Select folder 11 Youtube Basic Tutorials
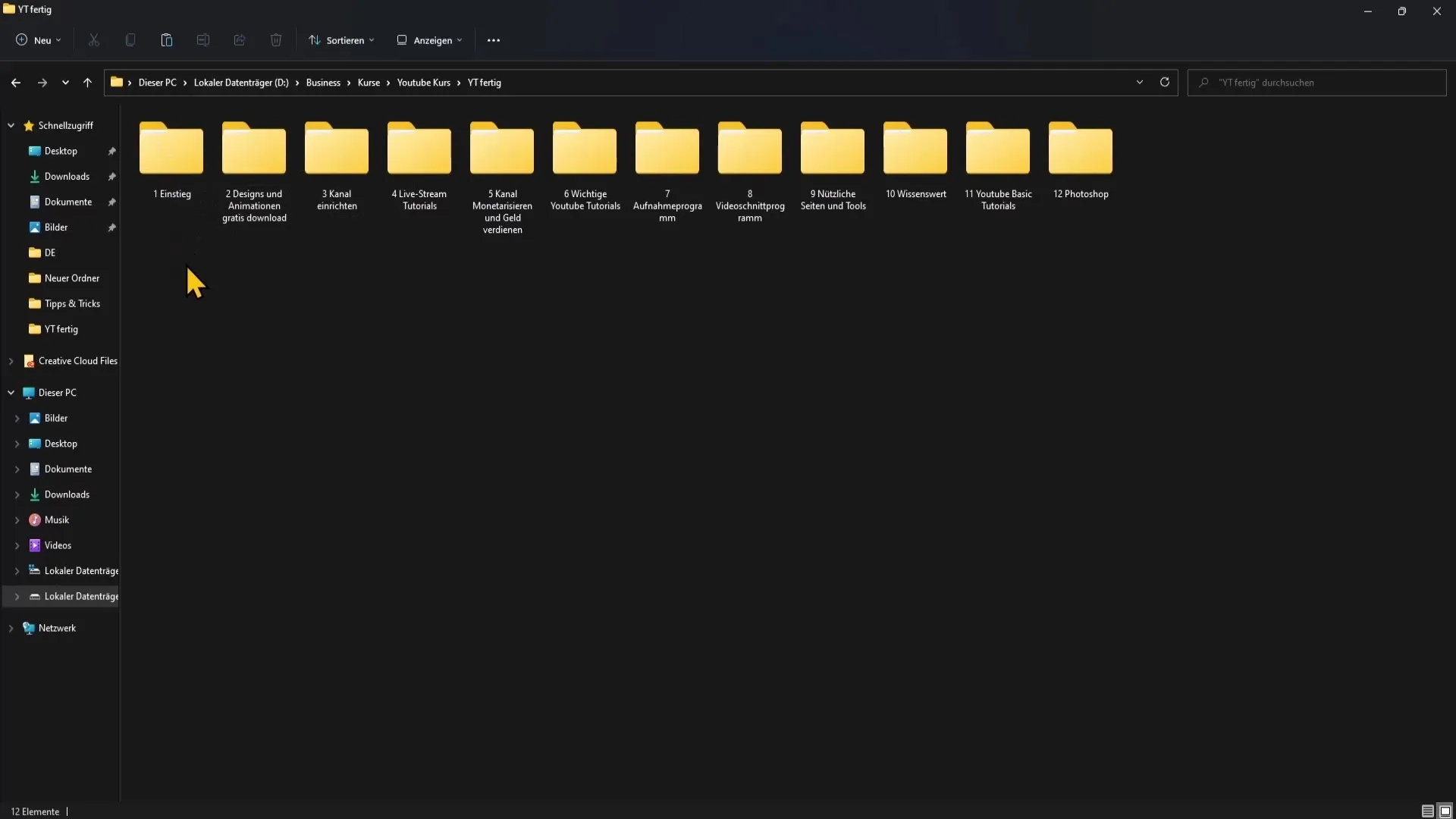Screen dimensions: 1456x819 998,165
